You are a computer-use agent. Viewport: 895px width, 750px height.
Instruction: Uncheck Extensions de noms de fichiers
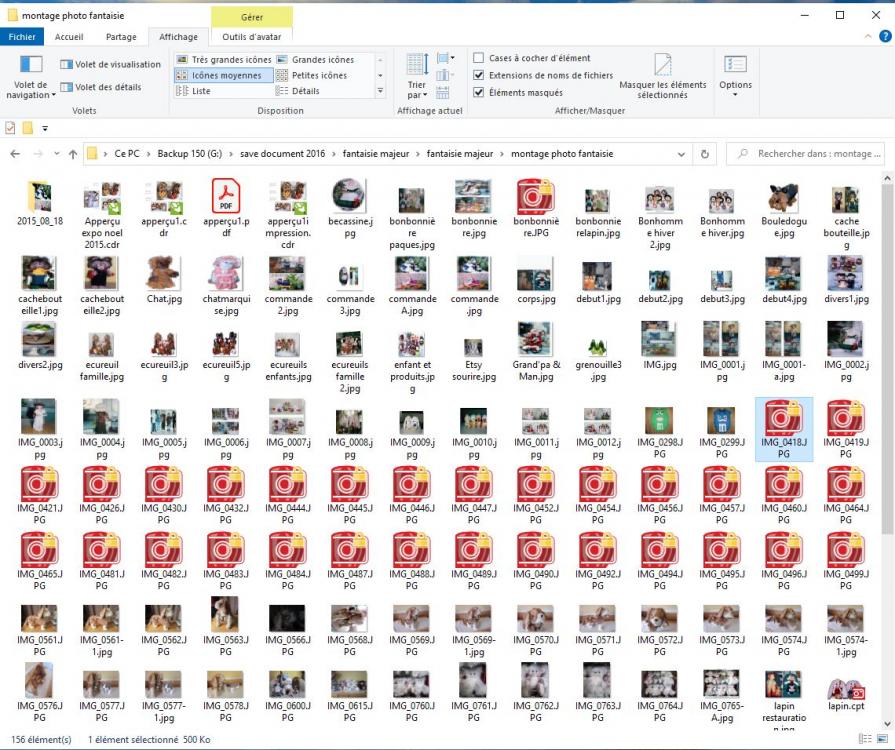tap(479, 75)
